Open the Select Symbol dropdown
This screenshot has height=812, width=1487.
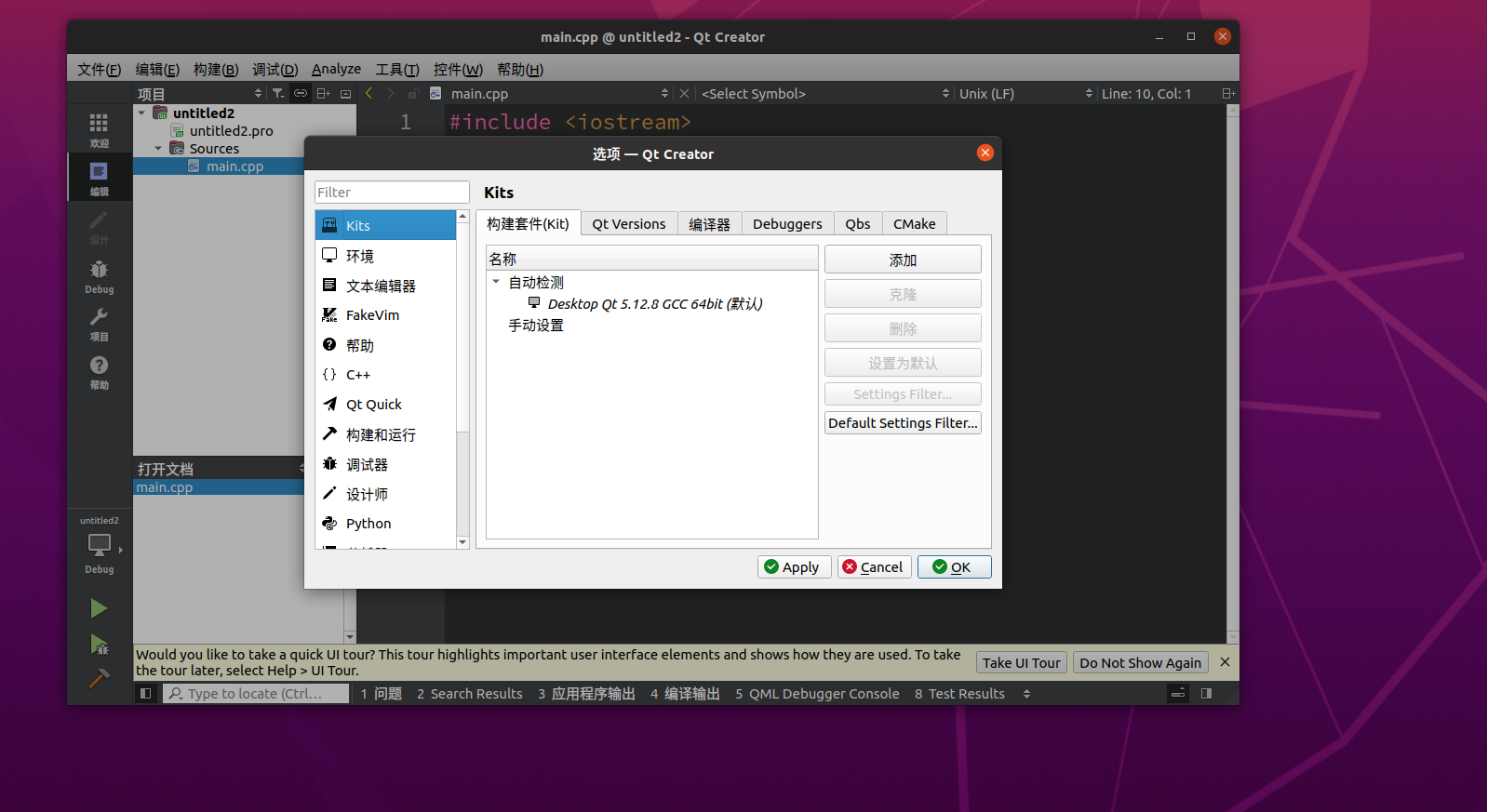point(825,93)
